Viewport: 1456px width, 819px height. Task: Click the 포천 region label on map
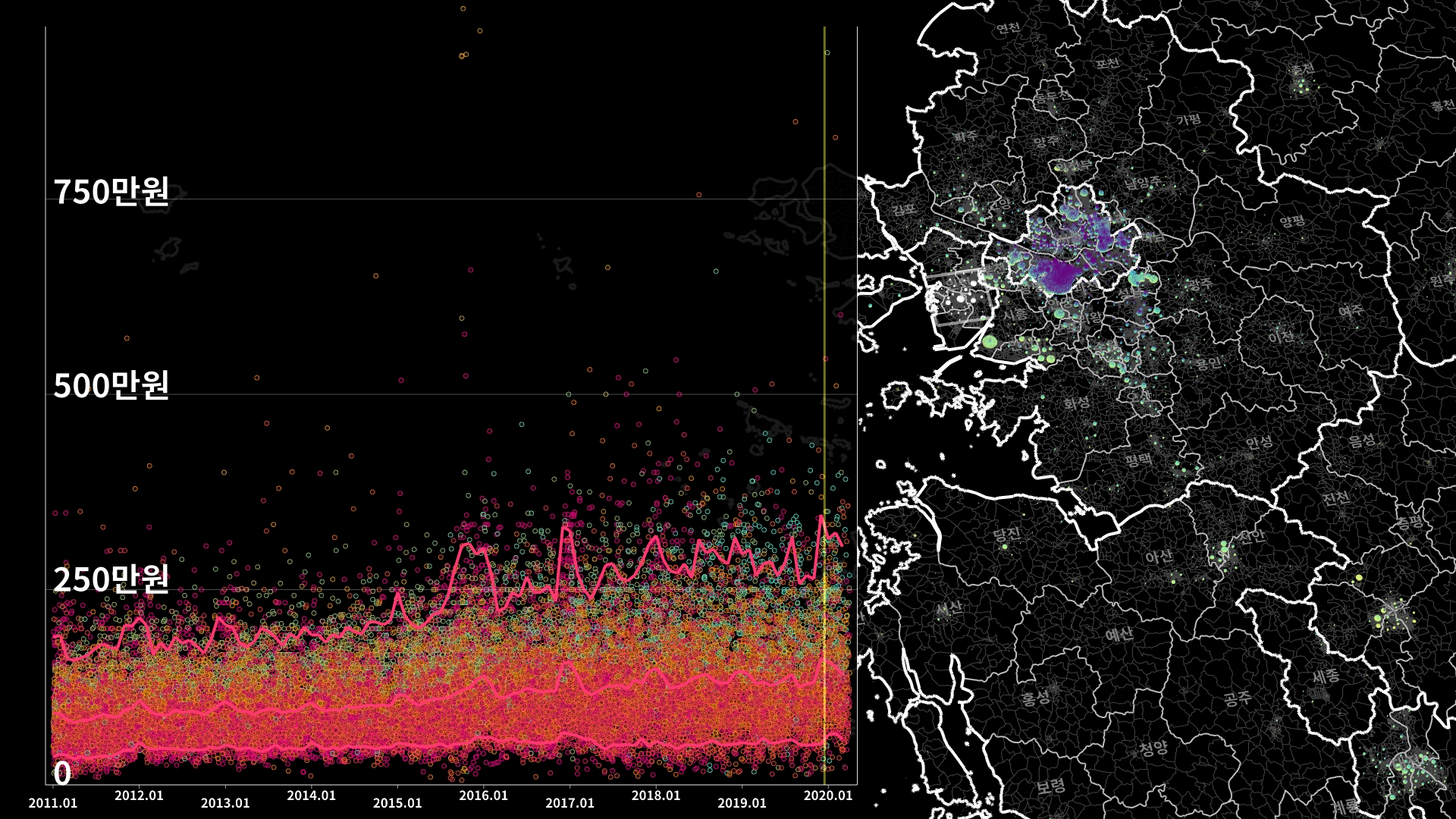point(1108,63)
